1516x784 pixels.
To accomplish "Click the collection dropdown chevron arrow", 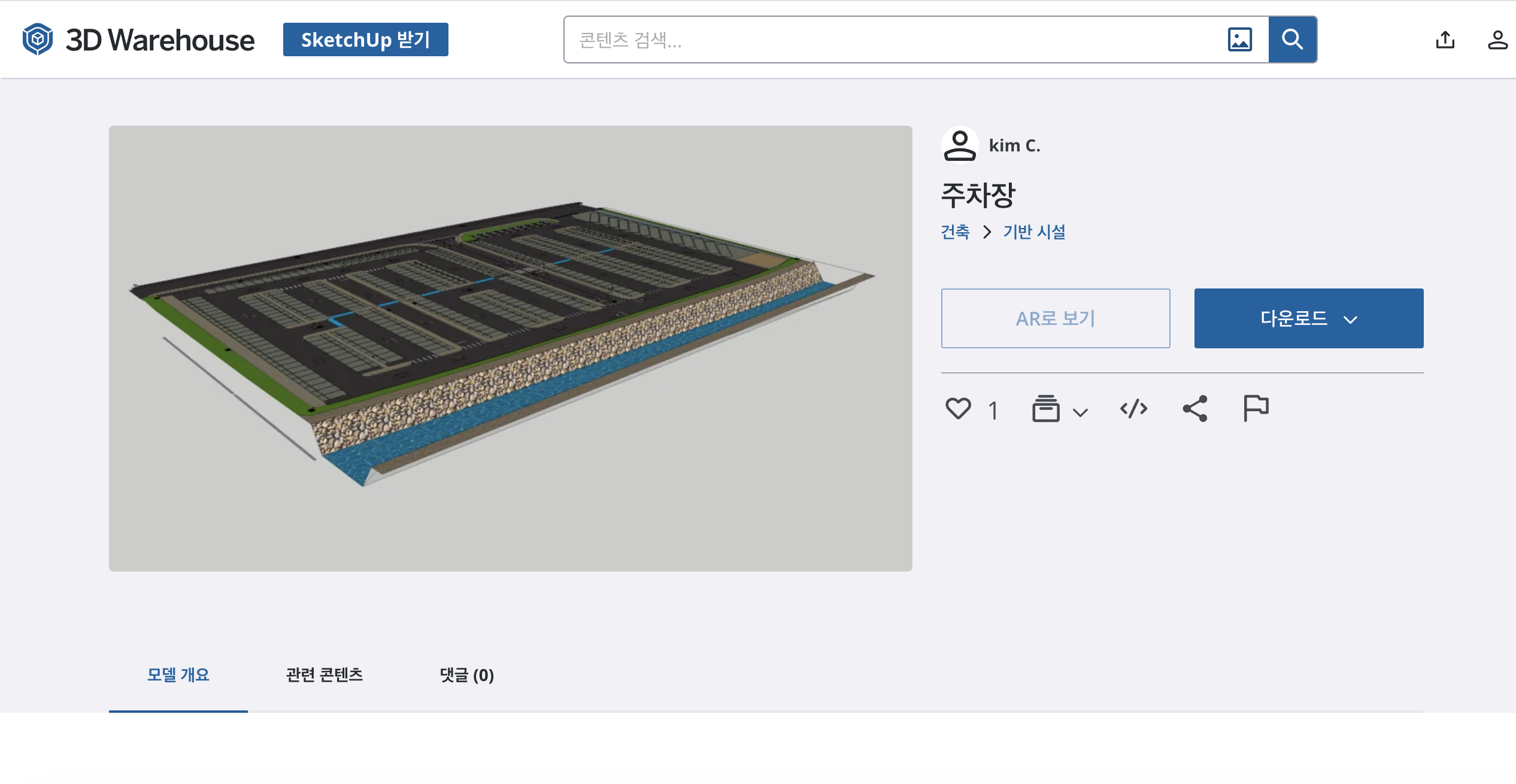I will 1080,412.
